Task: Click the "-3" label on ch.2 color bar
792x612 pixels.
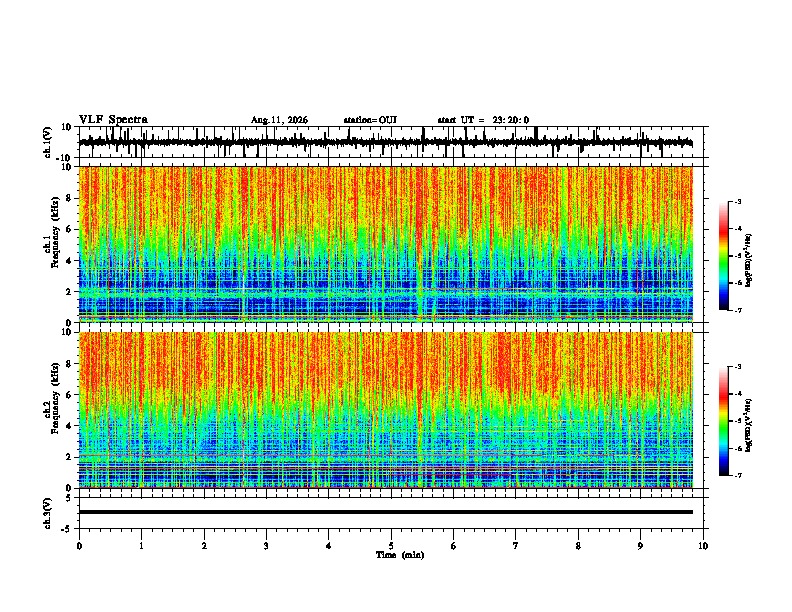Action: 737,367
